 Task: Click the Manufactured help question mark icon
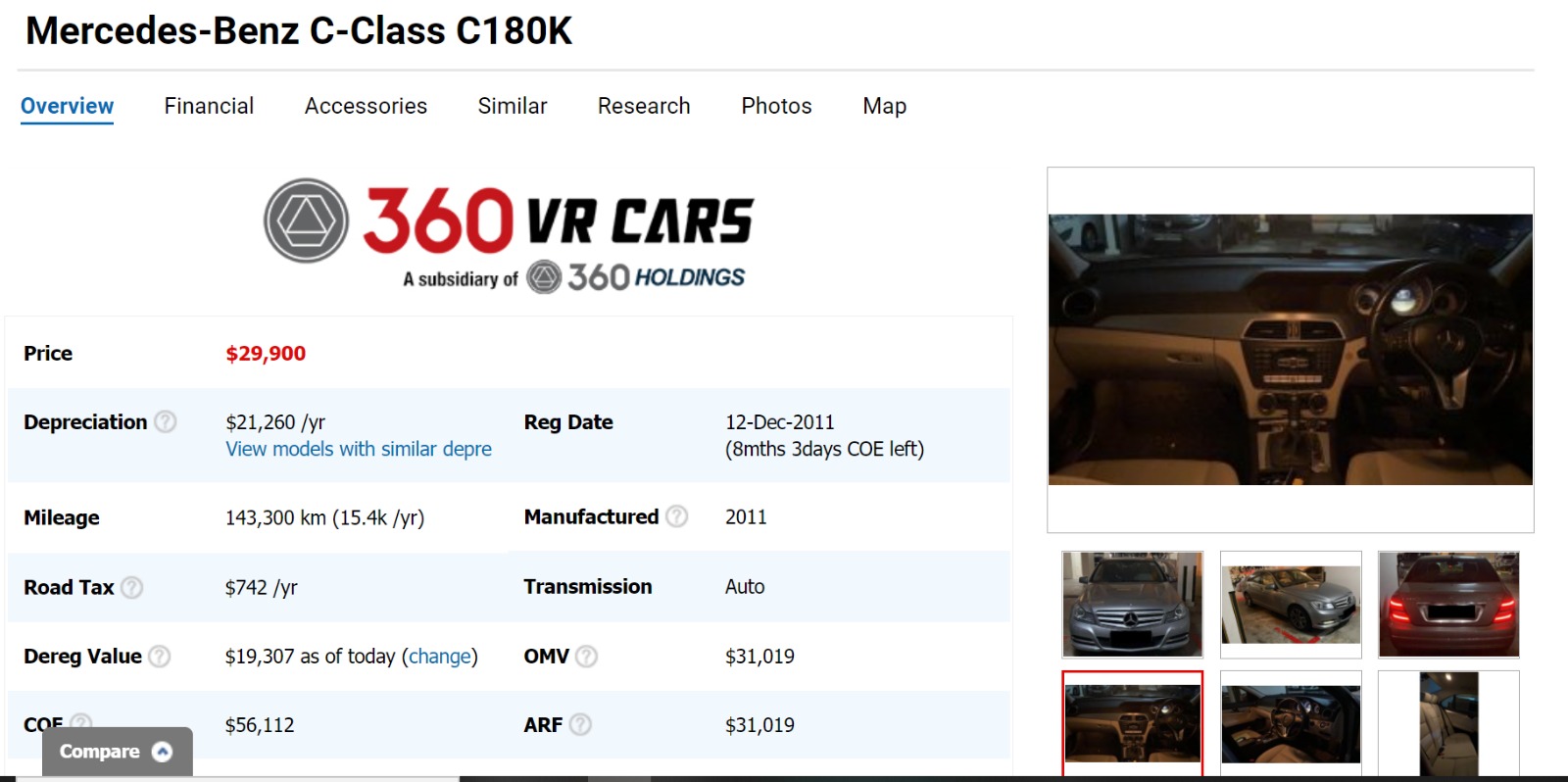(x=676, y=516)
